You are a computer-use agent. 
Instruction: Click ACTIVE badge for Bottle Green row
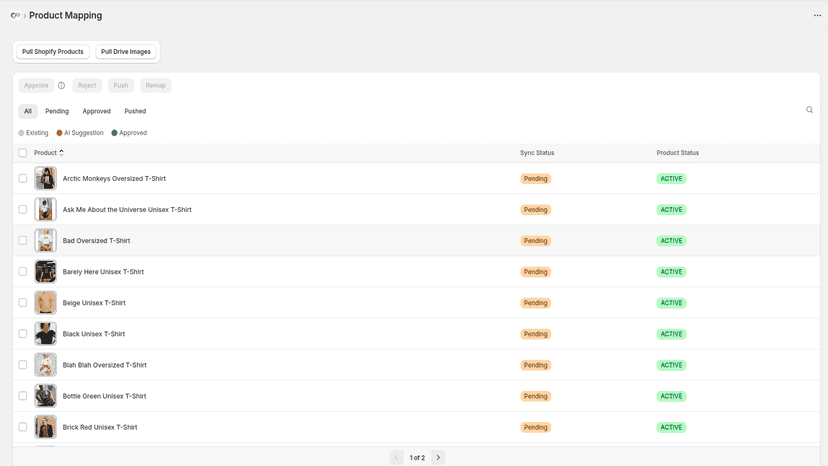point(671,396)
